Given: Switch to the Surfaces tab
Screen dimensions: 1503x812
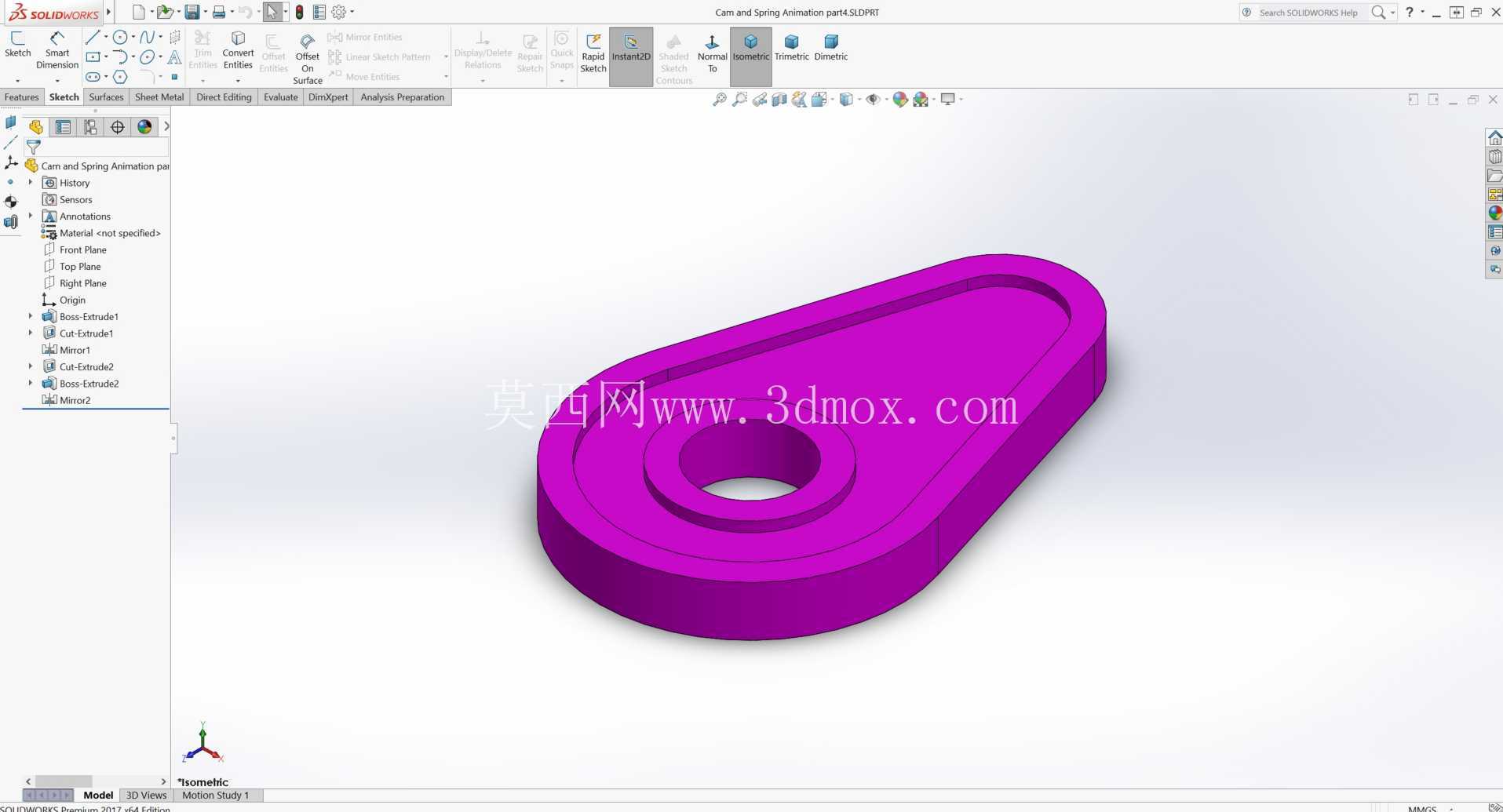Looking at the screenshot, I should pyautogui.click(x=106, y=97).
